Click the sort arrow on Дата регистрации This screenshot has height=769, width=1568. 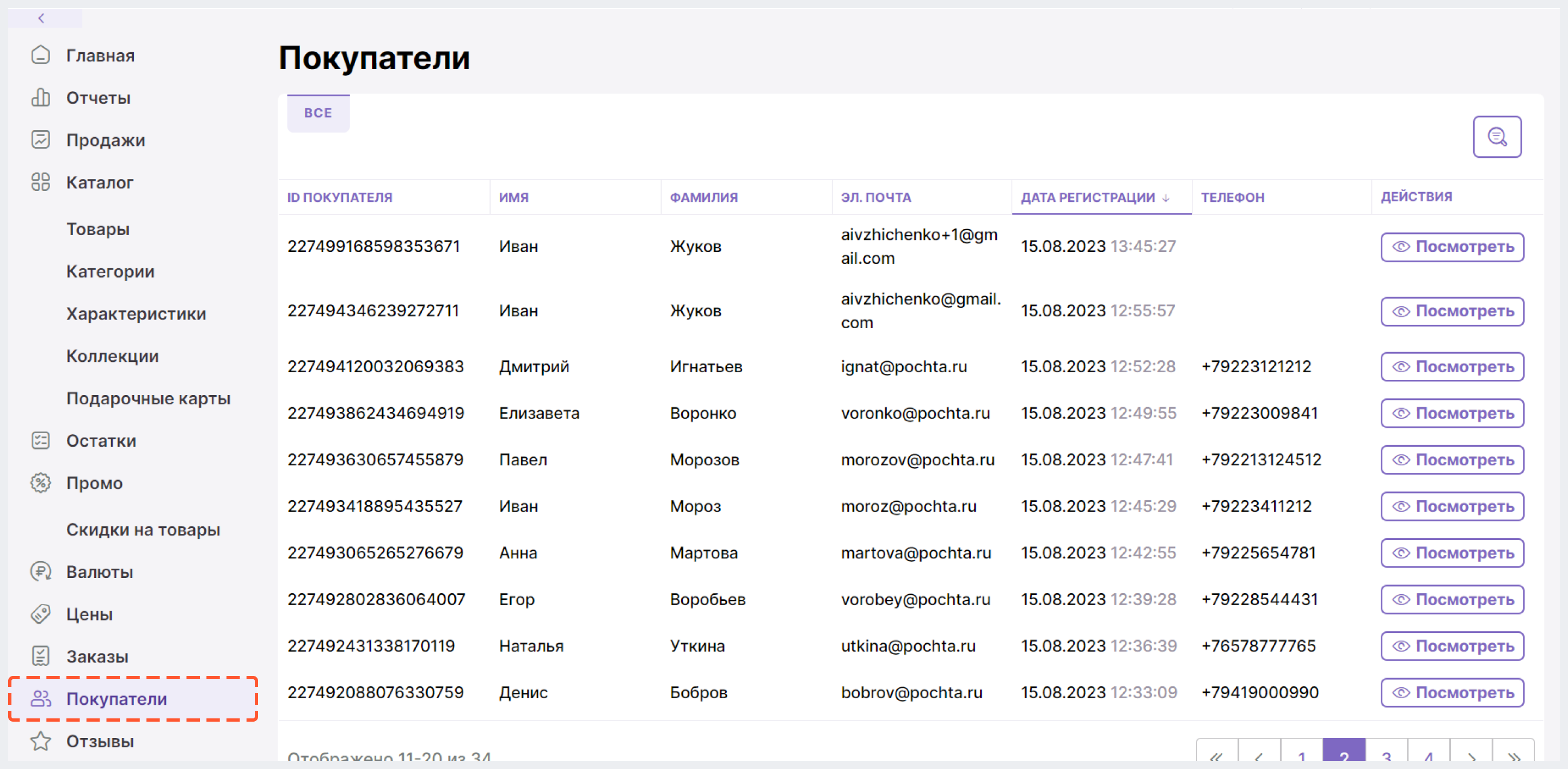tap(1166, 198)
